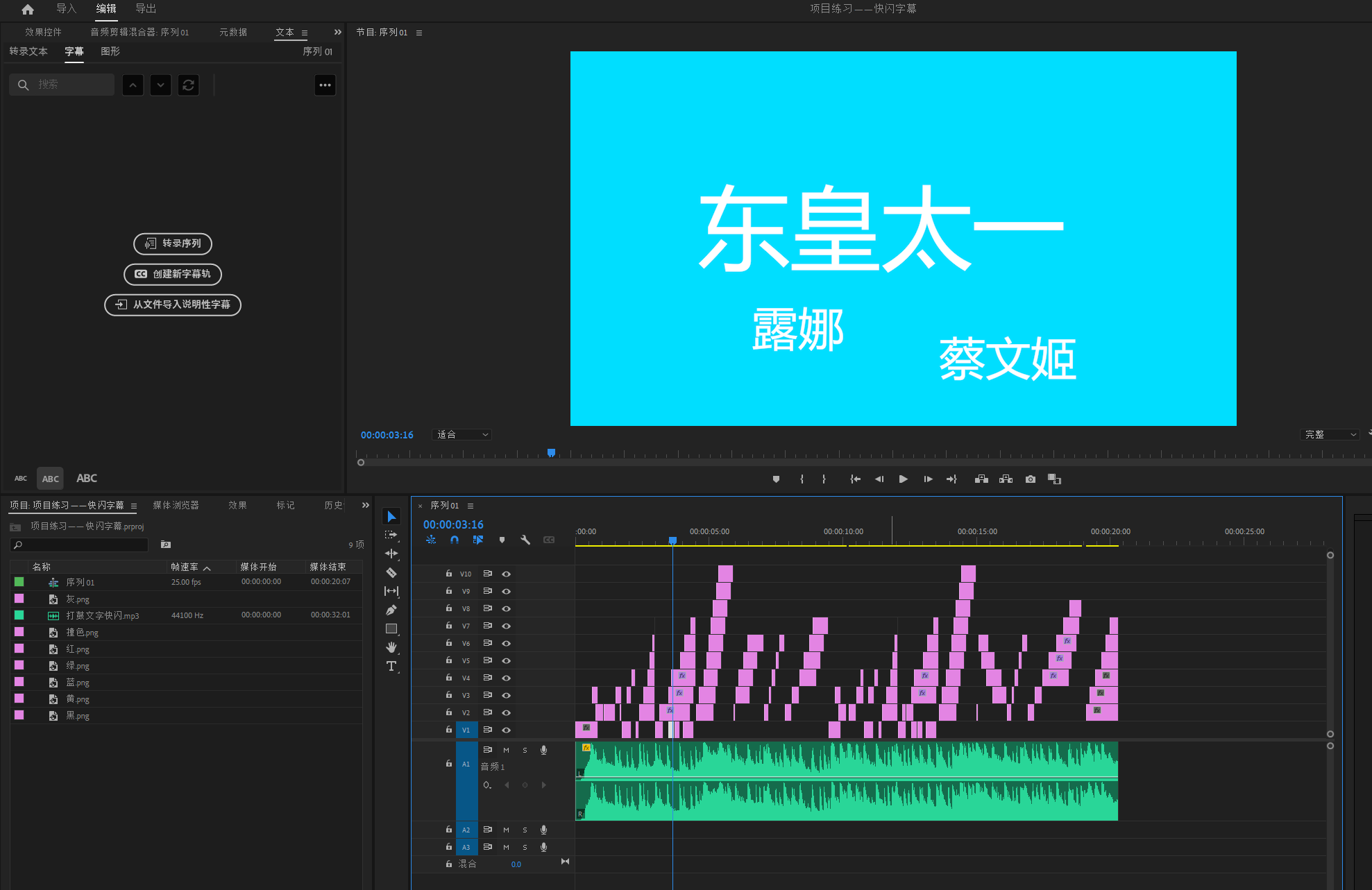Select the Razor tool in the toolbar
Viewport: 1372px width, 890px height.
click(x=391, y=572)
